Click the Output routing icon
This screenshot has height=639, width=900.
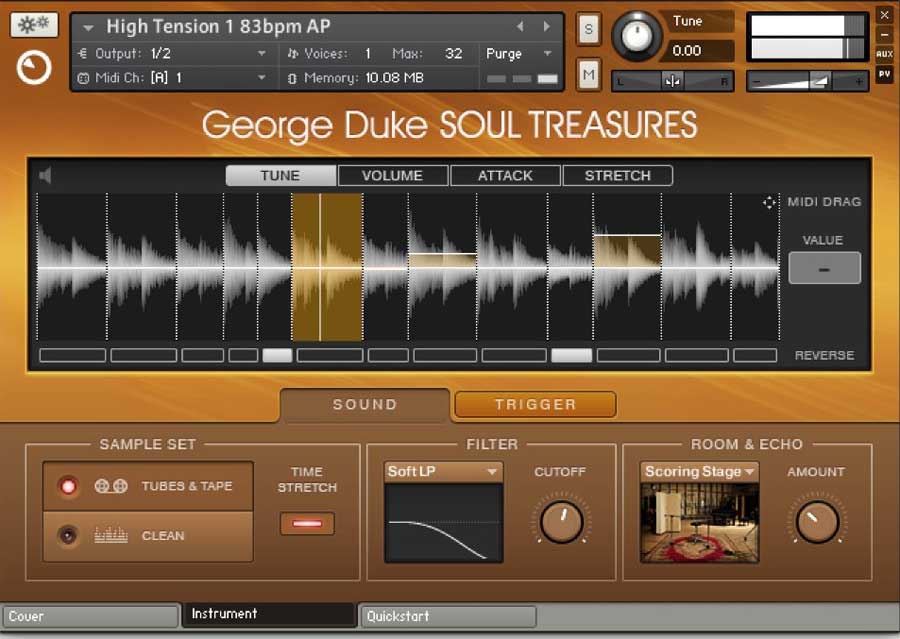83,53
